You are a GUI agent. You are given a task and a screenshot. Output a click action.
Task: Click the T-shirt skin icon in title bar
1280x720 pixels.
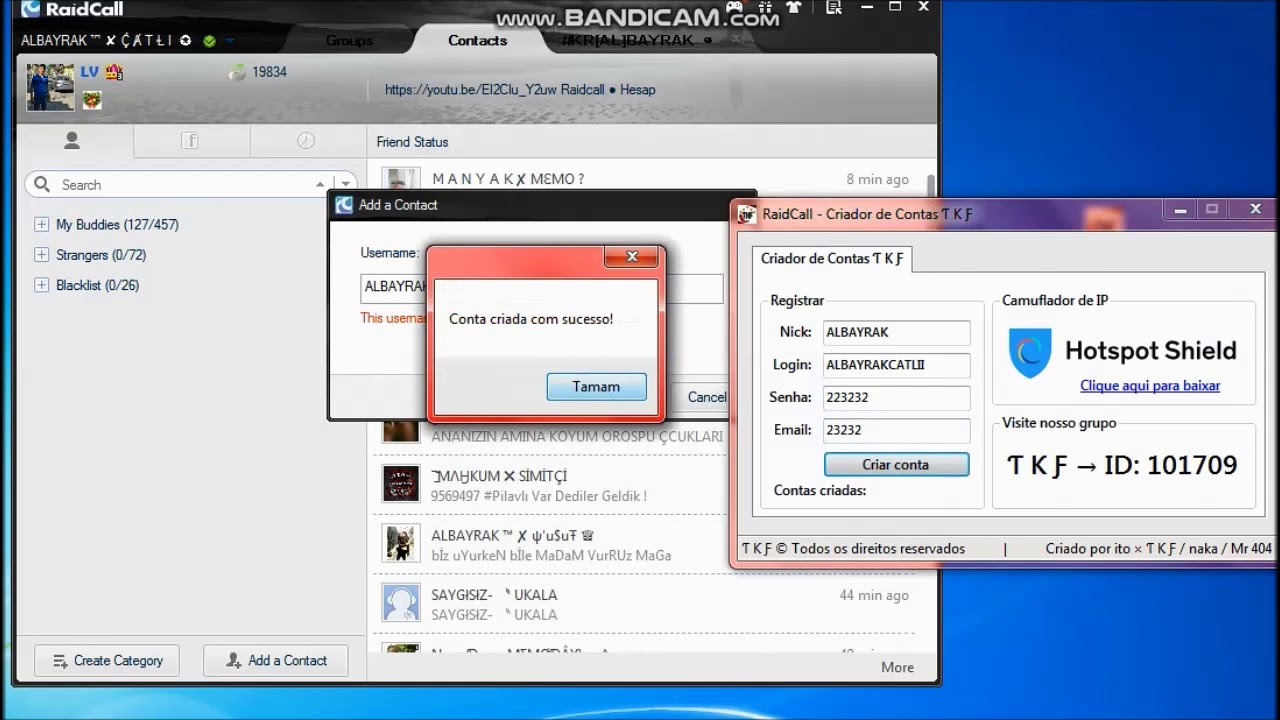[795, 7]
